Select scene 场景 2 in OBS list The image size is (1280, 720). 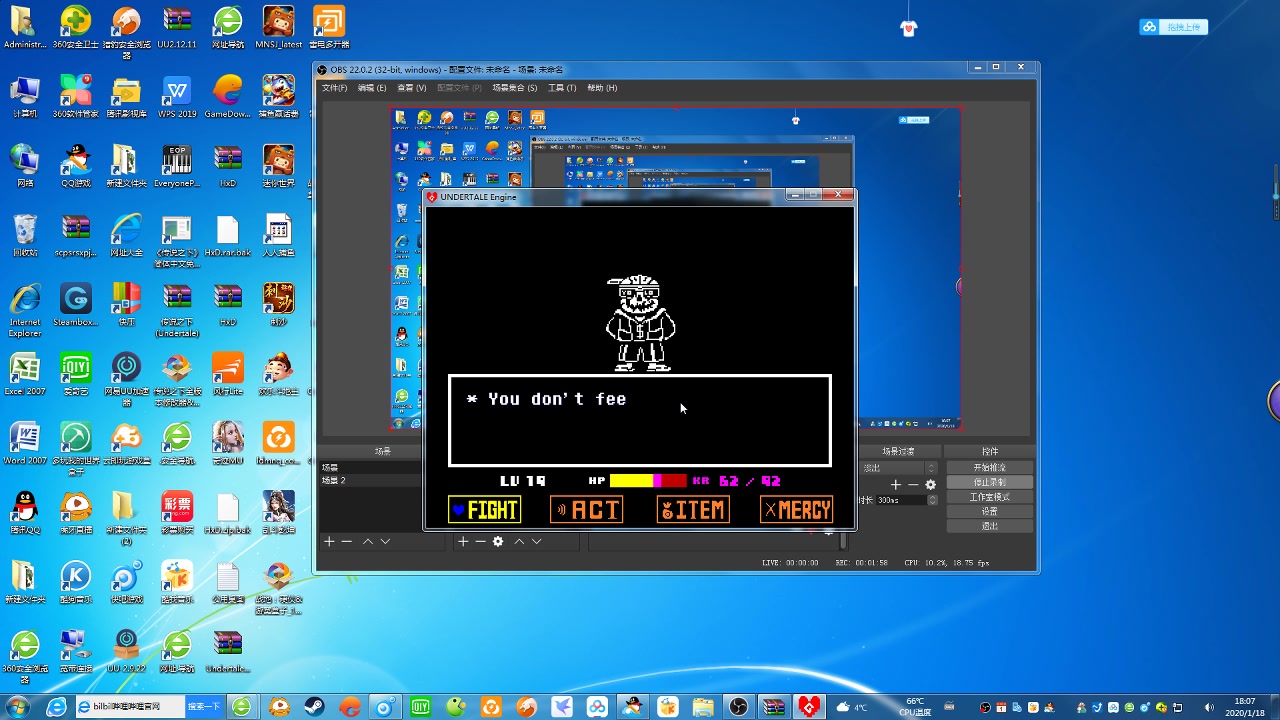coord(371,481)
